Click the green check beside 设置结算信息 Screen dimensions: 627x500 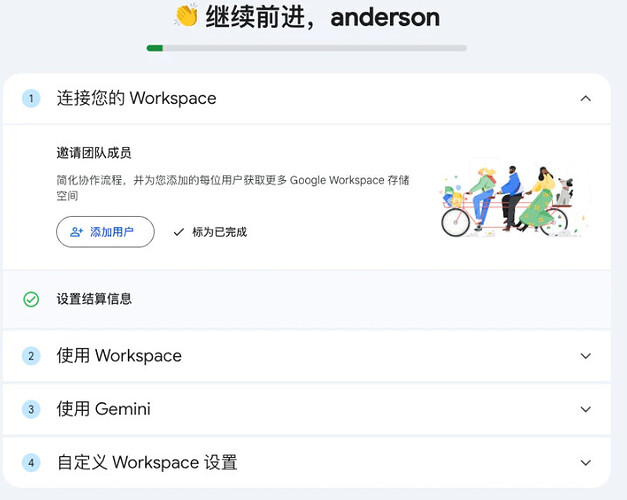pyautogui.click(x=31, y=299)
